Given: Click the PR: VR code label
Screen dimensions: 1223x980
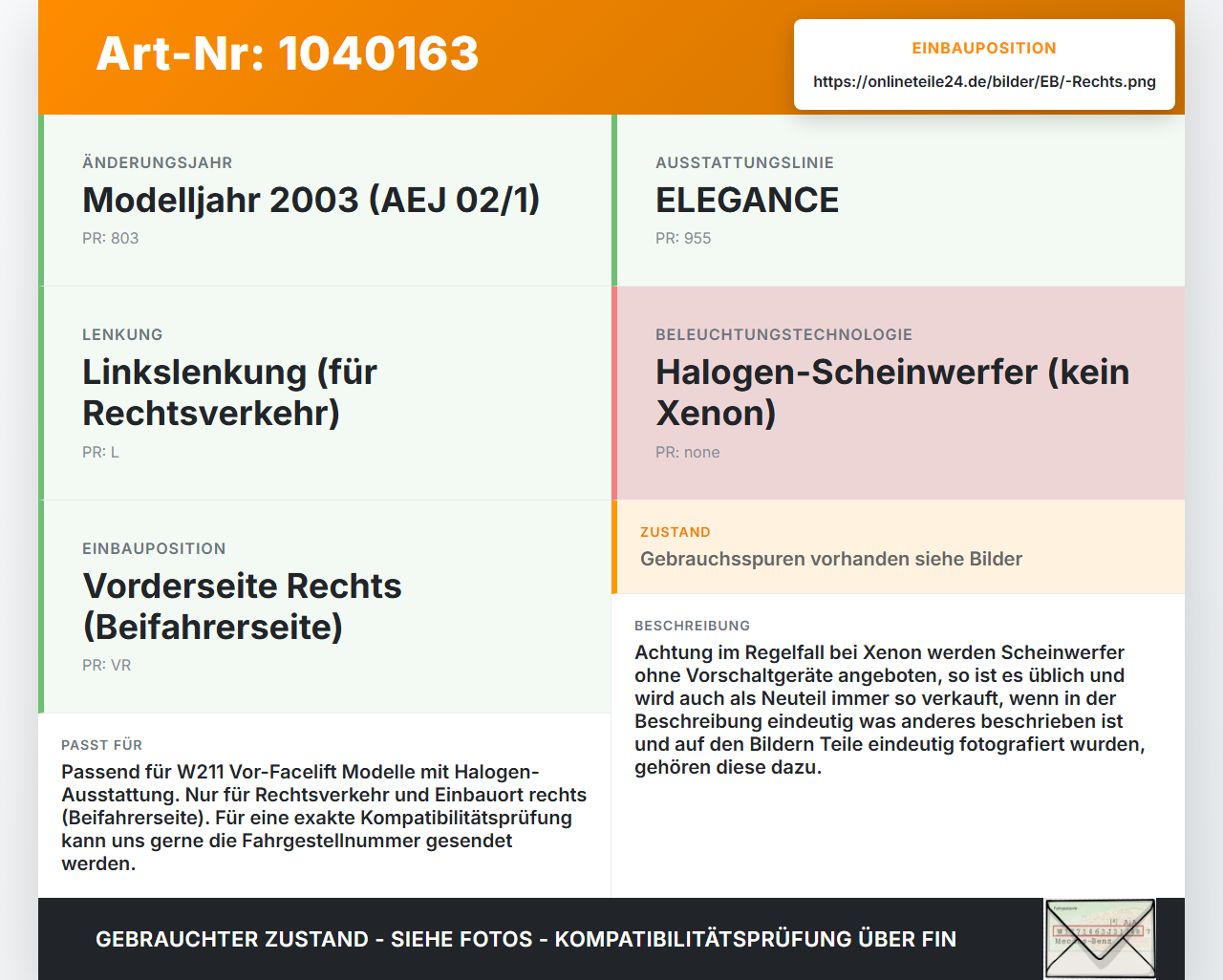Looking at the screenshot, I should click(x=106, y=665).
